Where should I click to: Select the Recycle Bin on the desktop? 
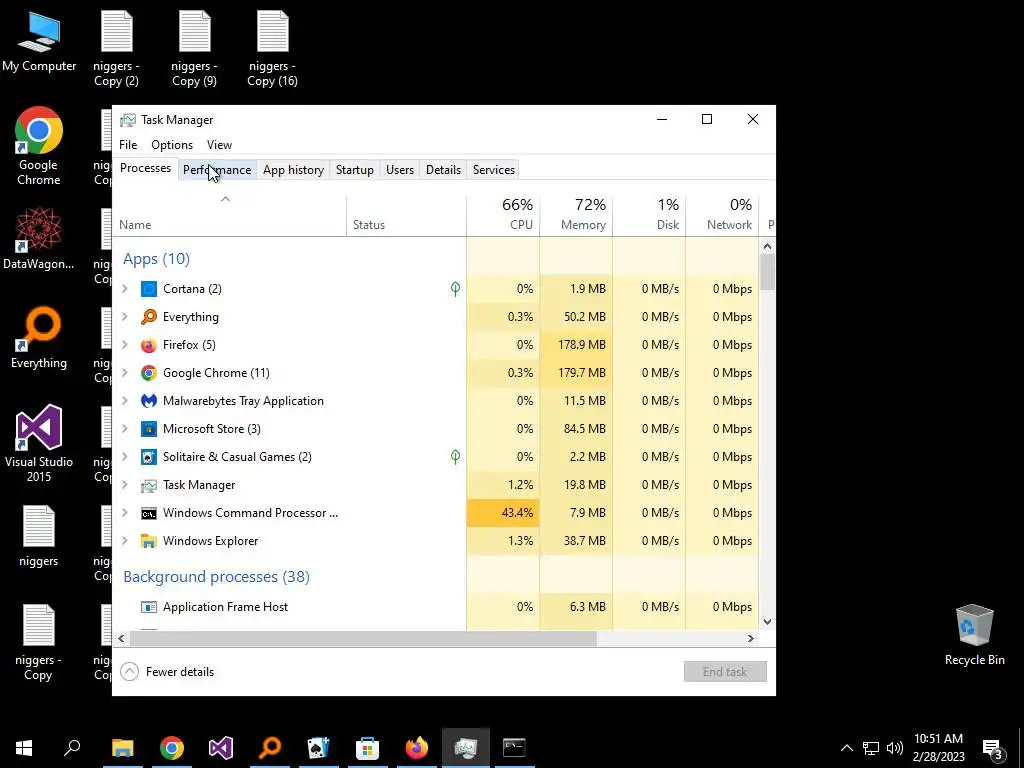point(974,635)
